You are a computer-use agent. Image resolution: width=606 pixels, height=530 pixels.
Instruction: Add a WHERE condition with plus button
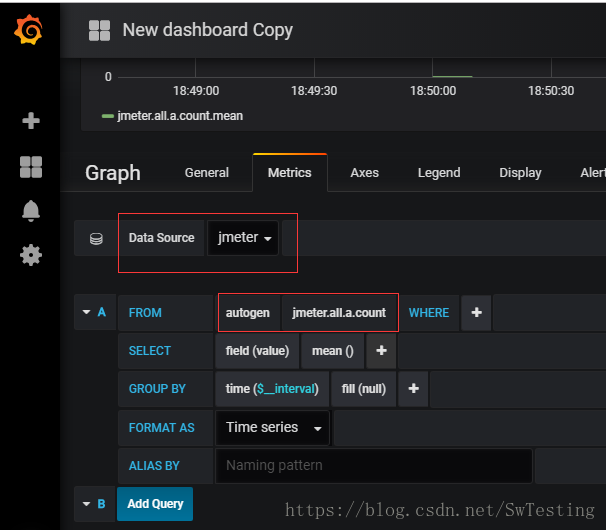[x=477, y=312]
